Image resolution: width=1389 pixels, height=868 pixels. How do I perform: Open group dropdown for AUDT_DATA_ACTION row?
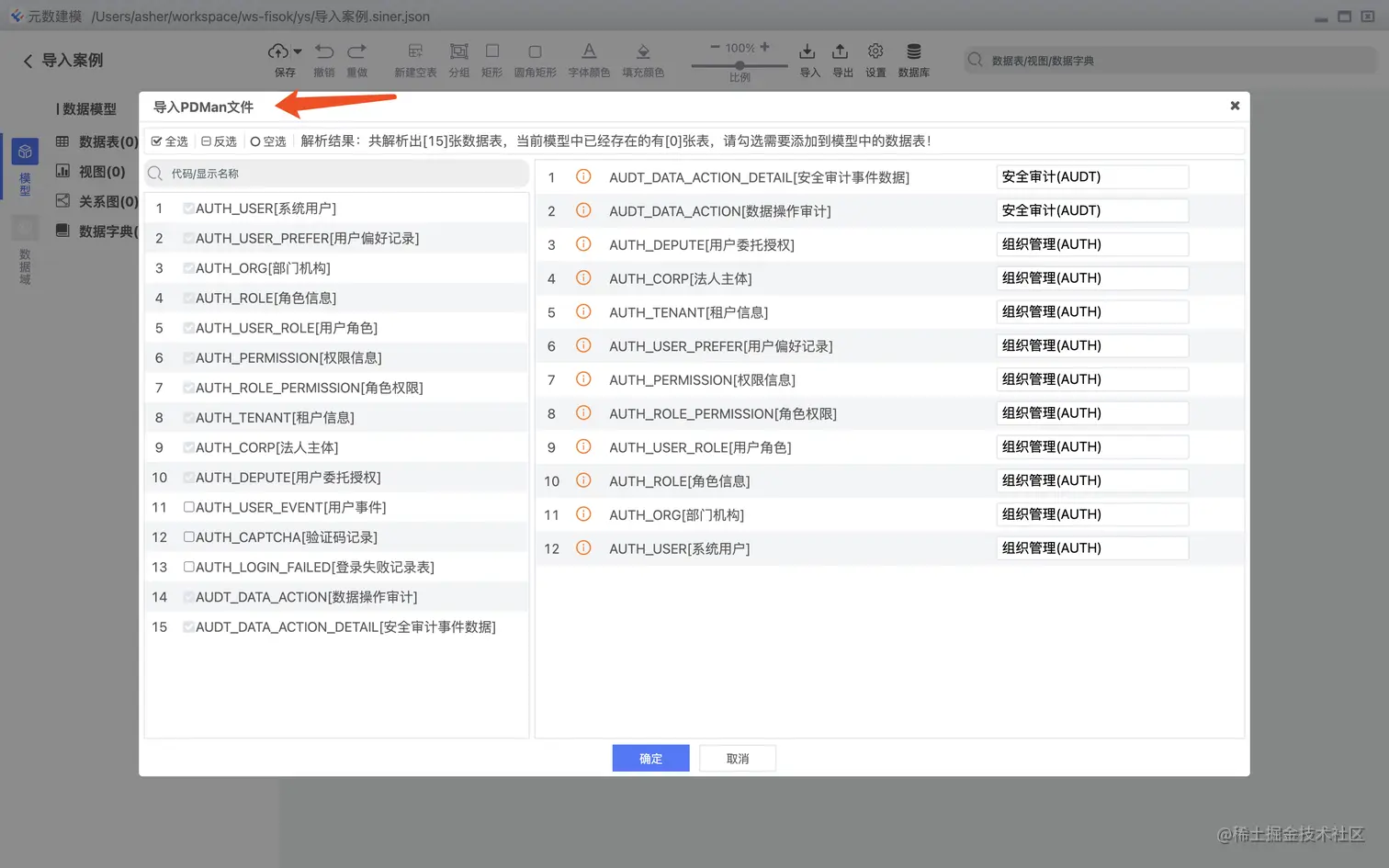(x=1092, y=210)
